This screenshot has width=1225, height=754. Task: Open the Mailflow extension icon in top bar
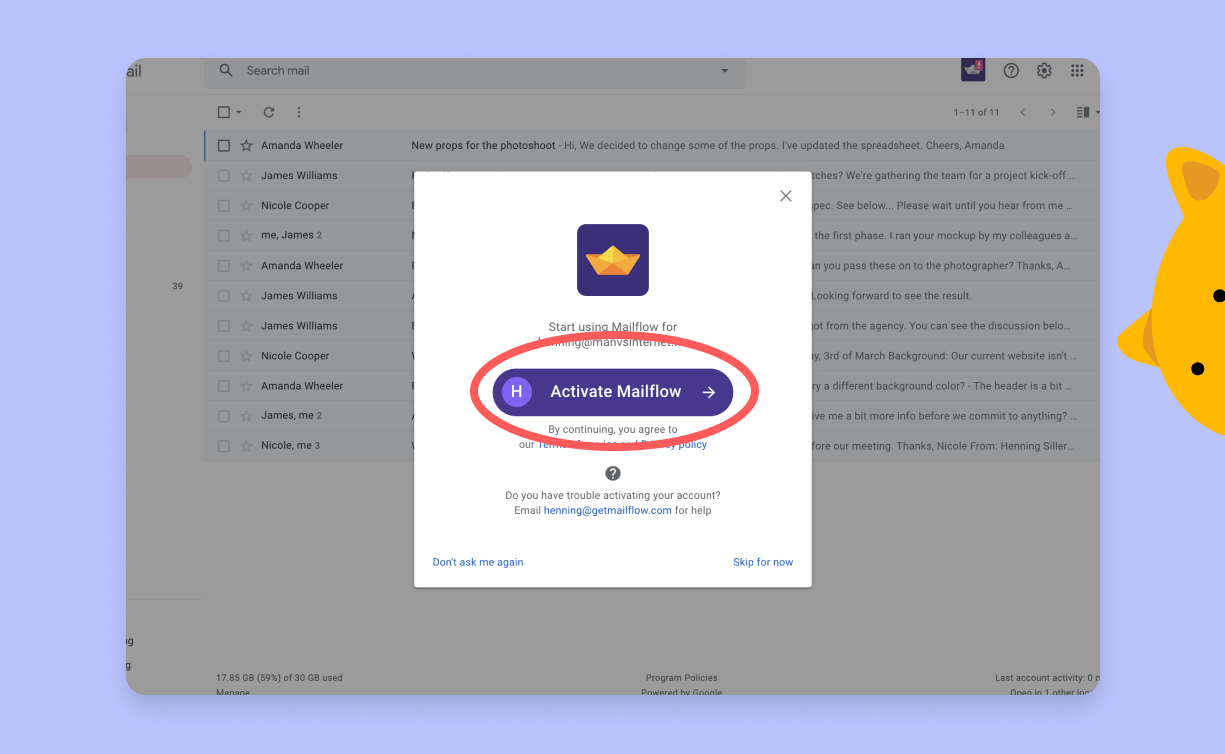(x=973, y=70)
